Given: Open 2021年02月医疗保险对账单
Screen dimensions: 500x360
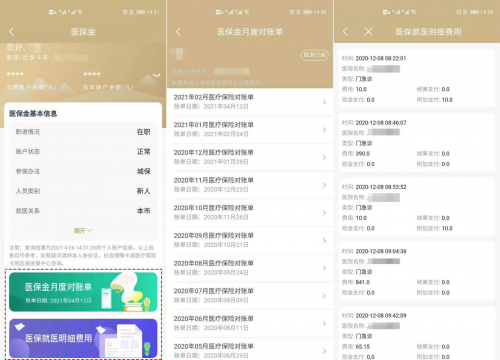Looking at the screenshot, I should [x=250, y=102].
